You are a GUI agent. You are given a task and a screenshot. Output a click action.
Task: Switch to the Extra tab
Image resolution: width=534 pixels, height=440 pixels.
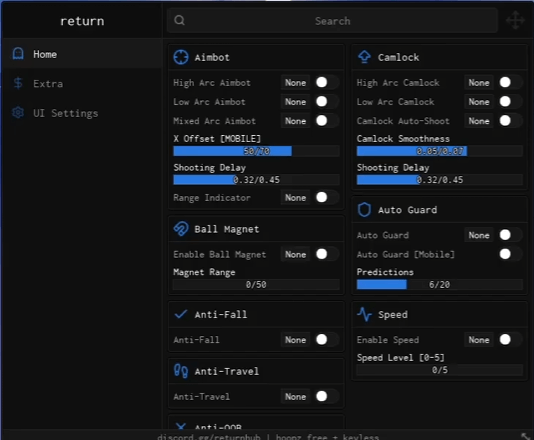click(x=82, y=83)
